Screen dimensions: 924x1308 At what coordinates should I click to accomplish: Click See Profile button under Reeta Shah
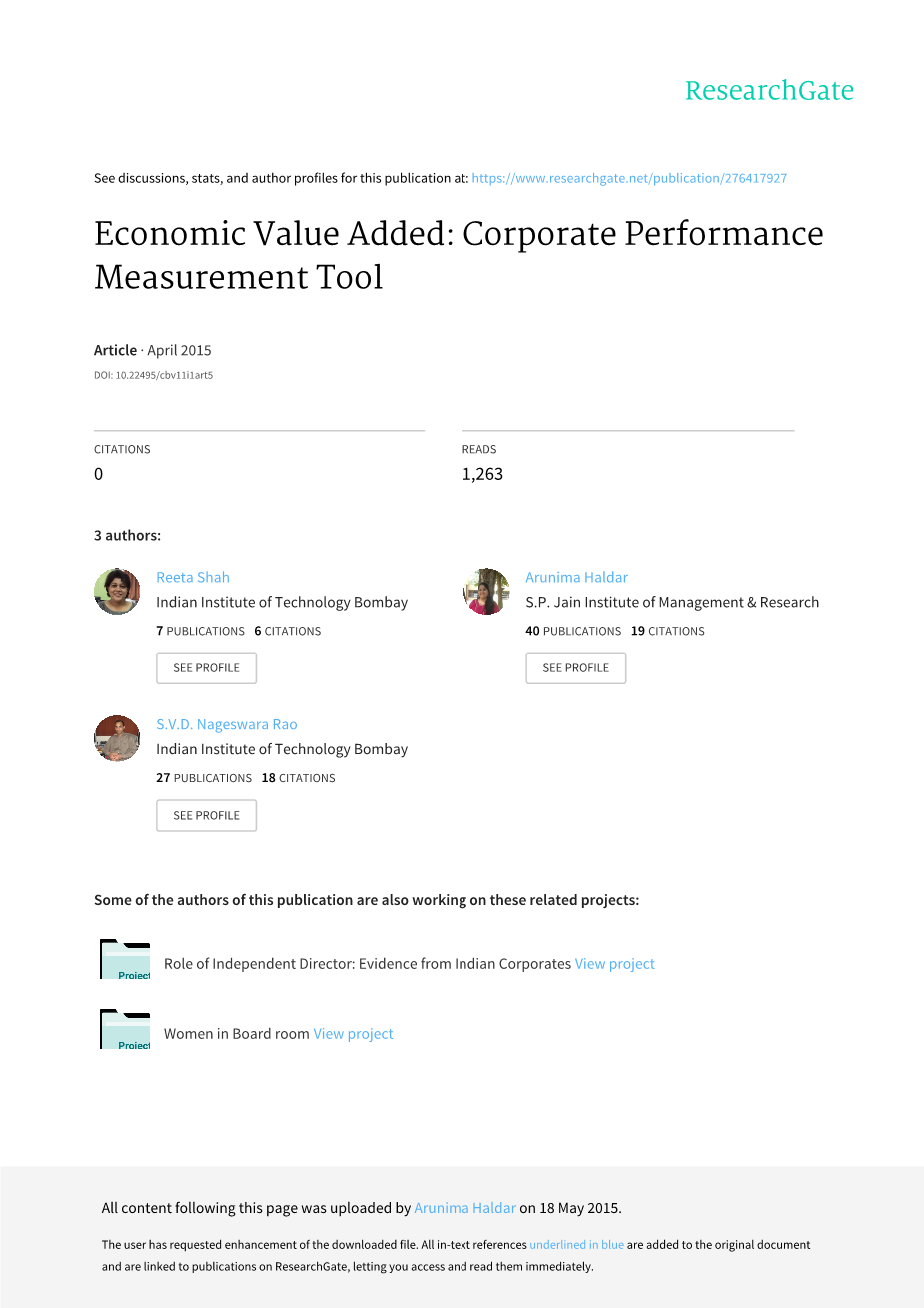(x=206, y=668)
